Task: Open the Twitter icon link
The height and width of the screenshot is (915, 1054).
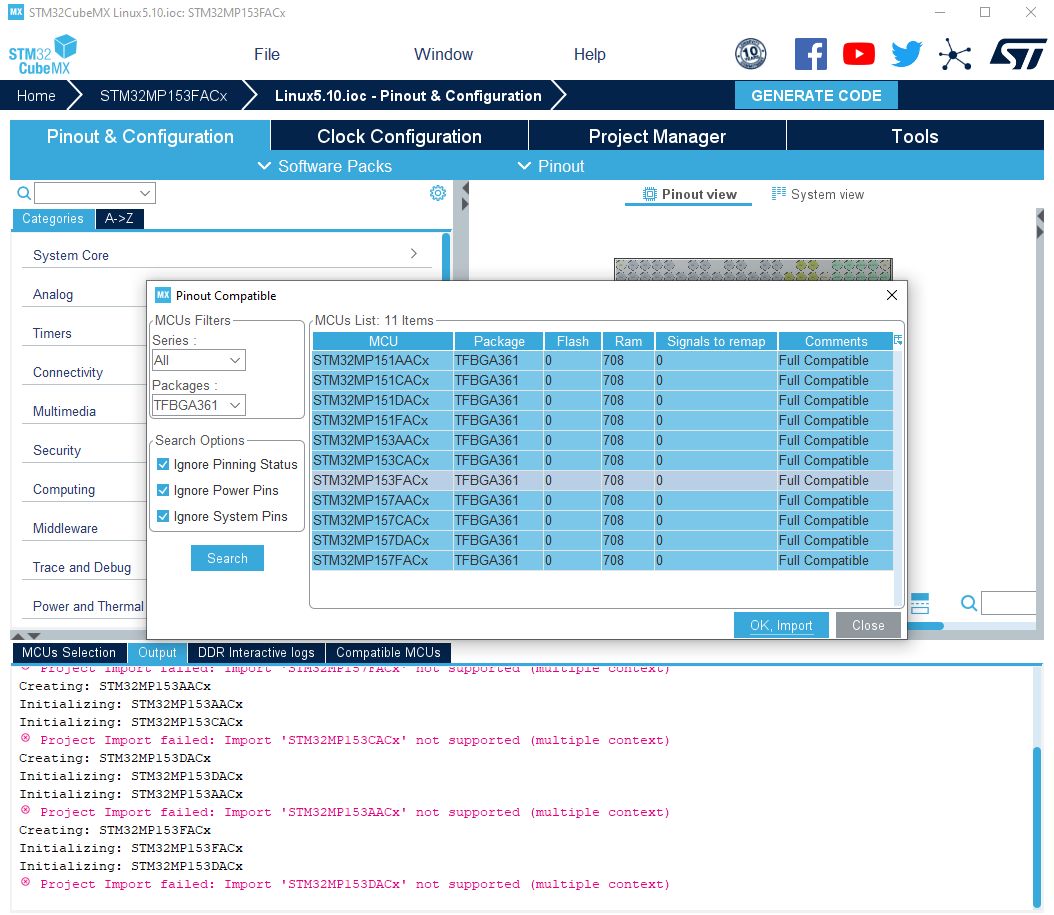Action: tap(906, 54)
